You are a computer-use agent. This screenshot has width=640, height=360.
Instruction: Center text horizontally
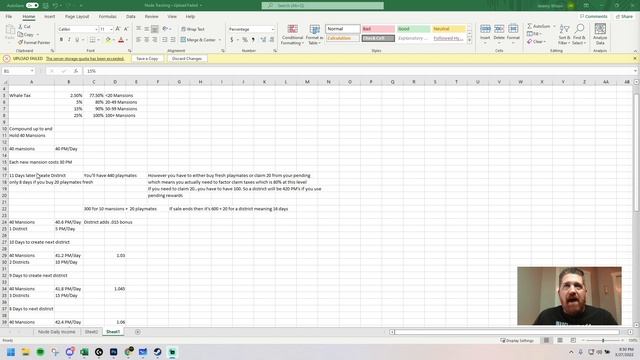point(147,40)
